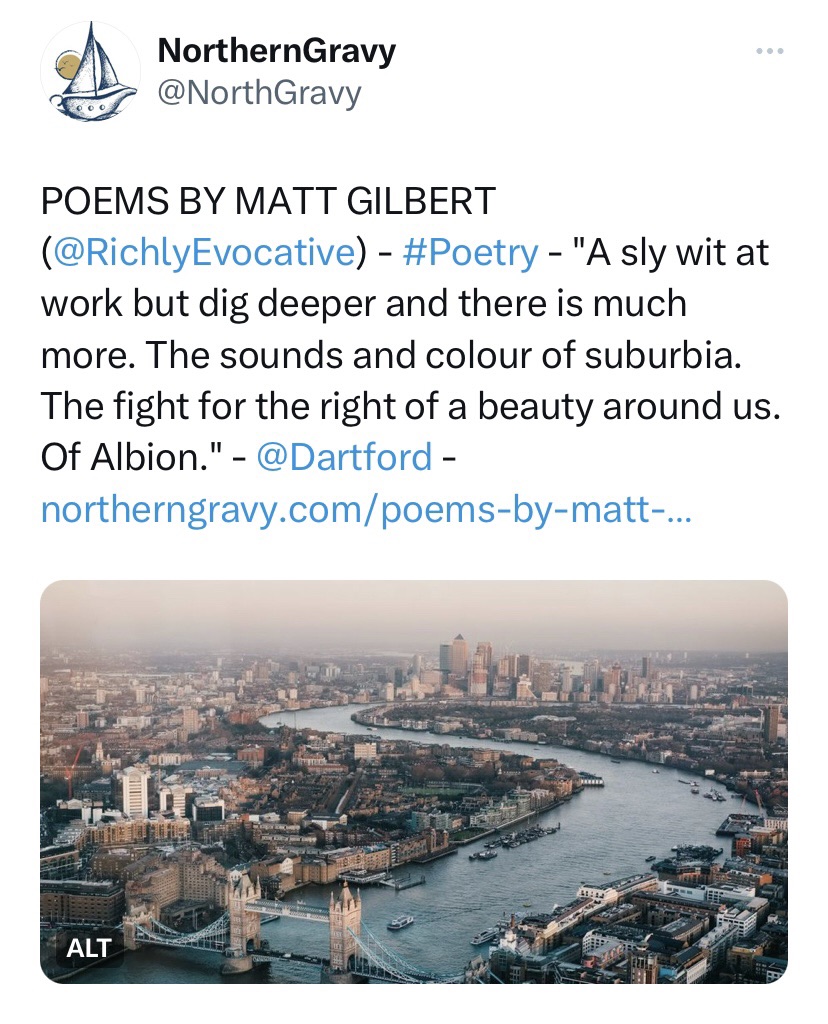
Task: Click the "POEMS BY MATT GILBERT" heading text
Action: point(268,202)
